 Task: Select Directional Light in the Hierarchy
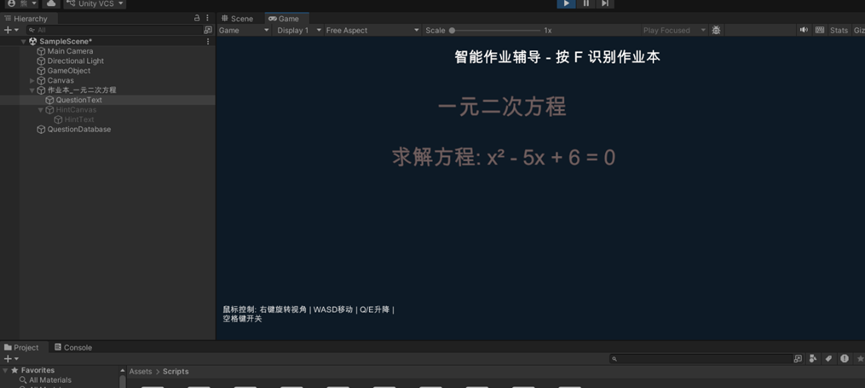pos(76,61)
